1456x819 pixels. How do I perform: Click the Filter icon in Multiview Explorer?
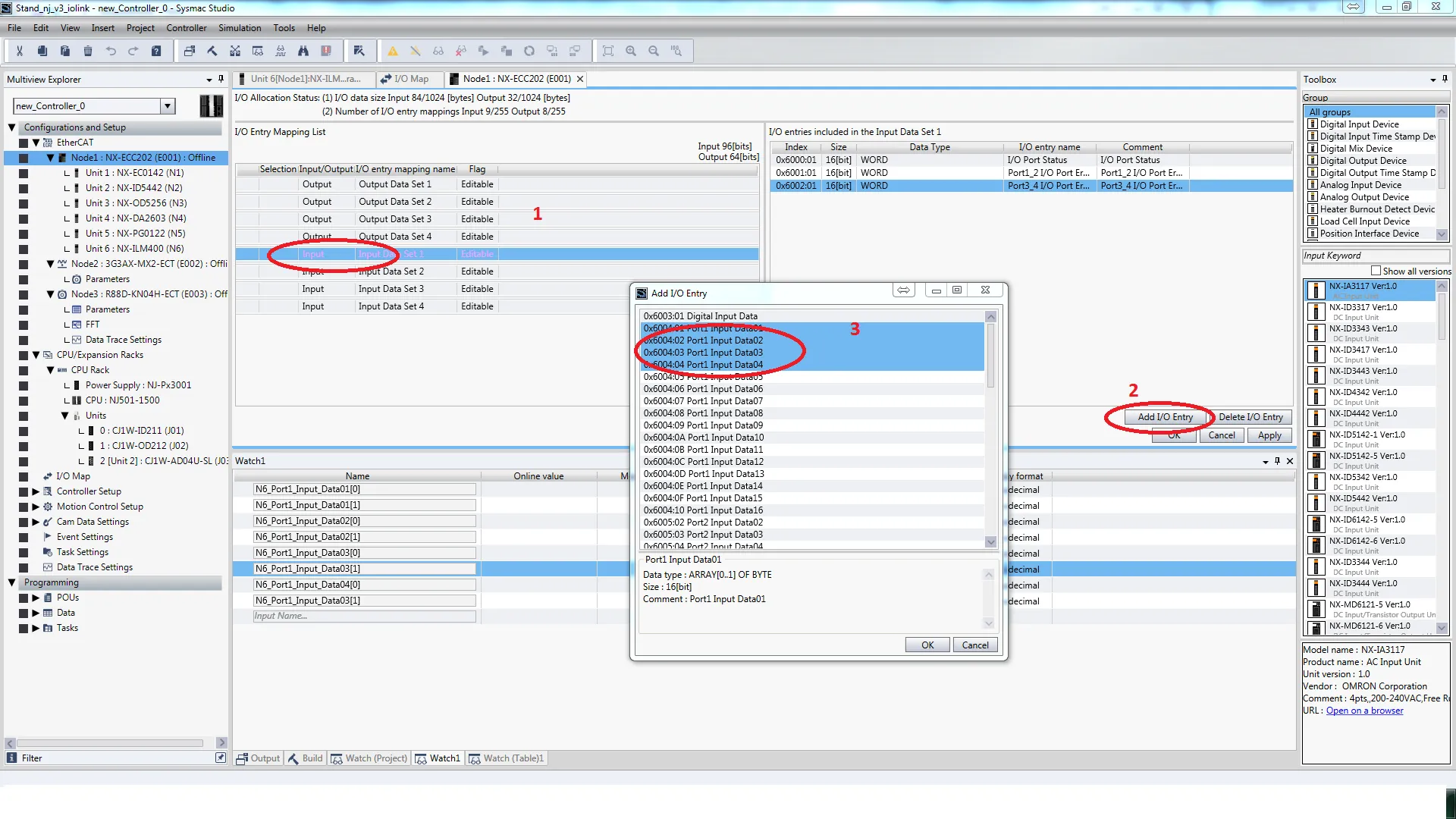pyautogui.click(x=11, y=758)
